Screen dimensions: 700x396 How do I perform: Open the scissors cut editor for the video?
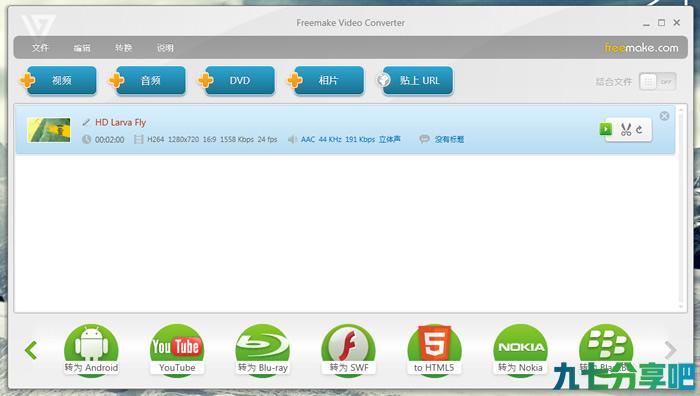click(x=625, y=129)
